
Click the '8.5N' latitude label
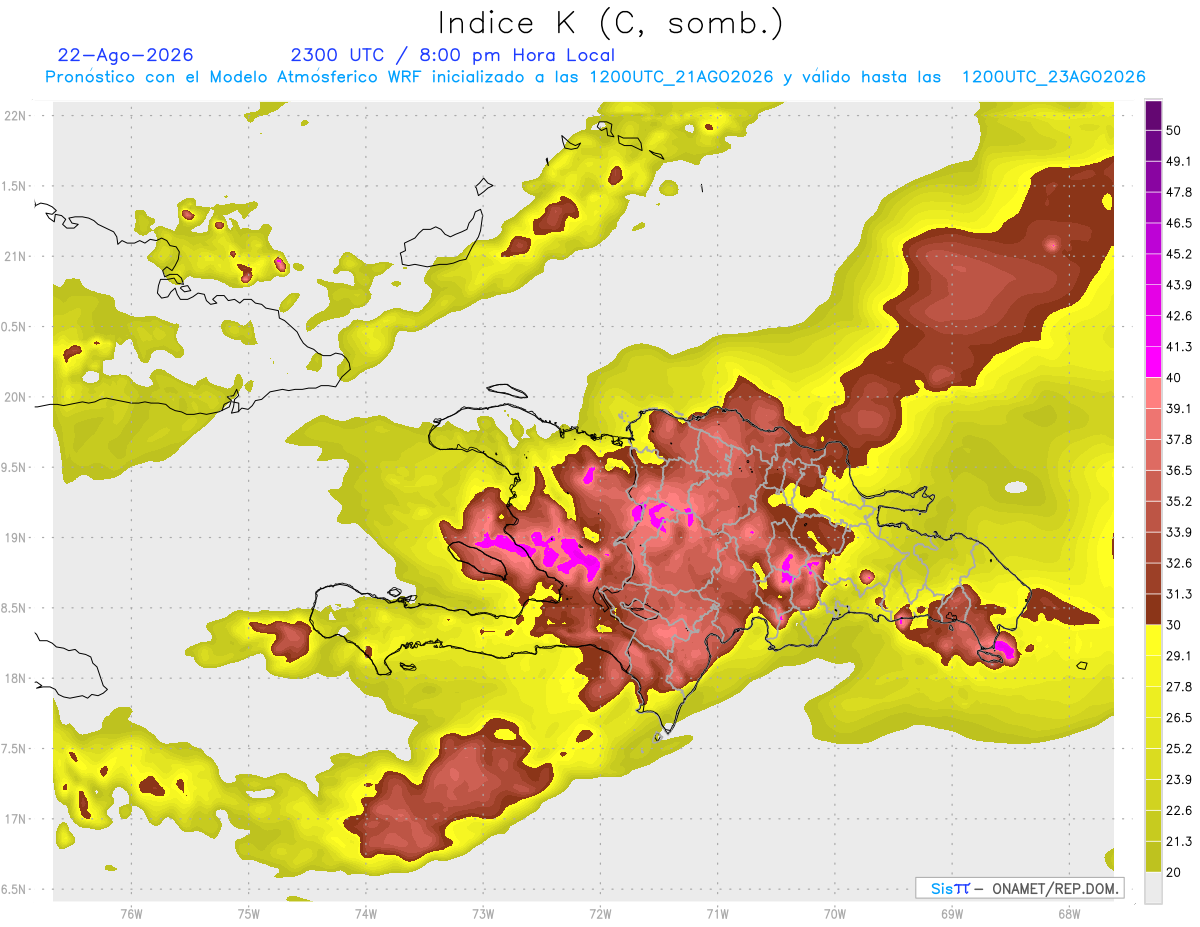[x=15, y=608]
